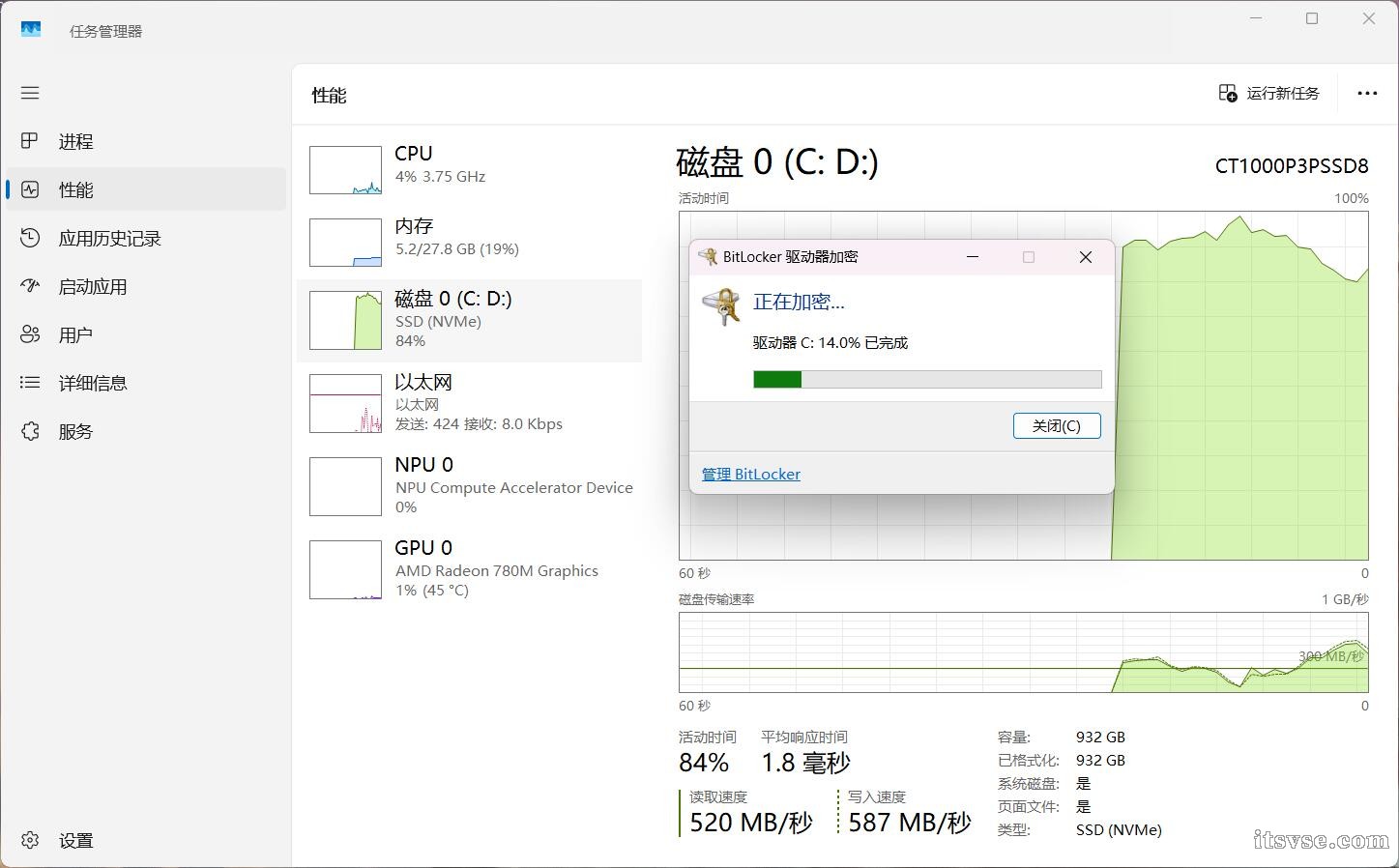The image size is (1399, 868).
Task: Minimize the Task Manager window
Action: point(1256,18)
